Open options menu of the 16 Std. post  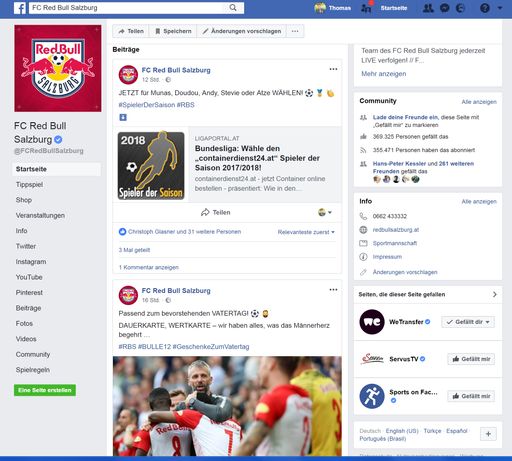tap(333, 290)
